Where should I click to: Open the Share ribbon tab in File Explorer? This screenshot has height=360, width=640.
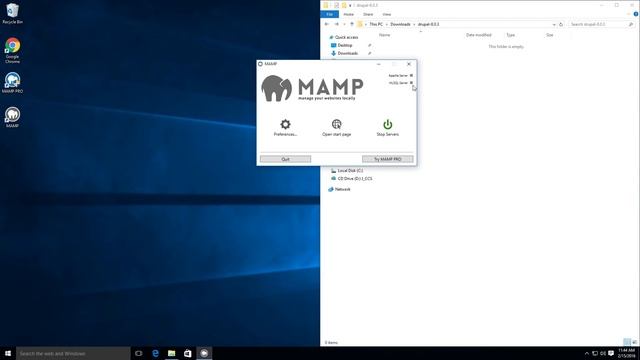click(x=368, y=14)
